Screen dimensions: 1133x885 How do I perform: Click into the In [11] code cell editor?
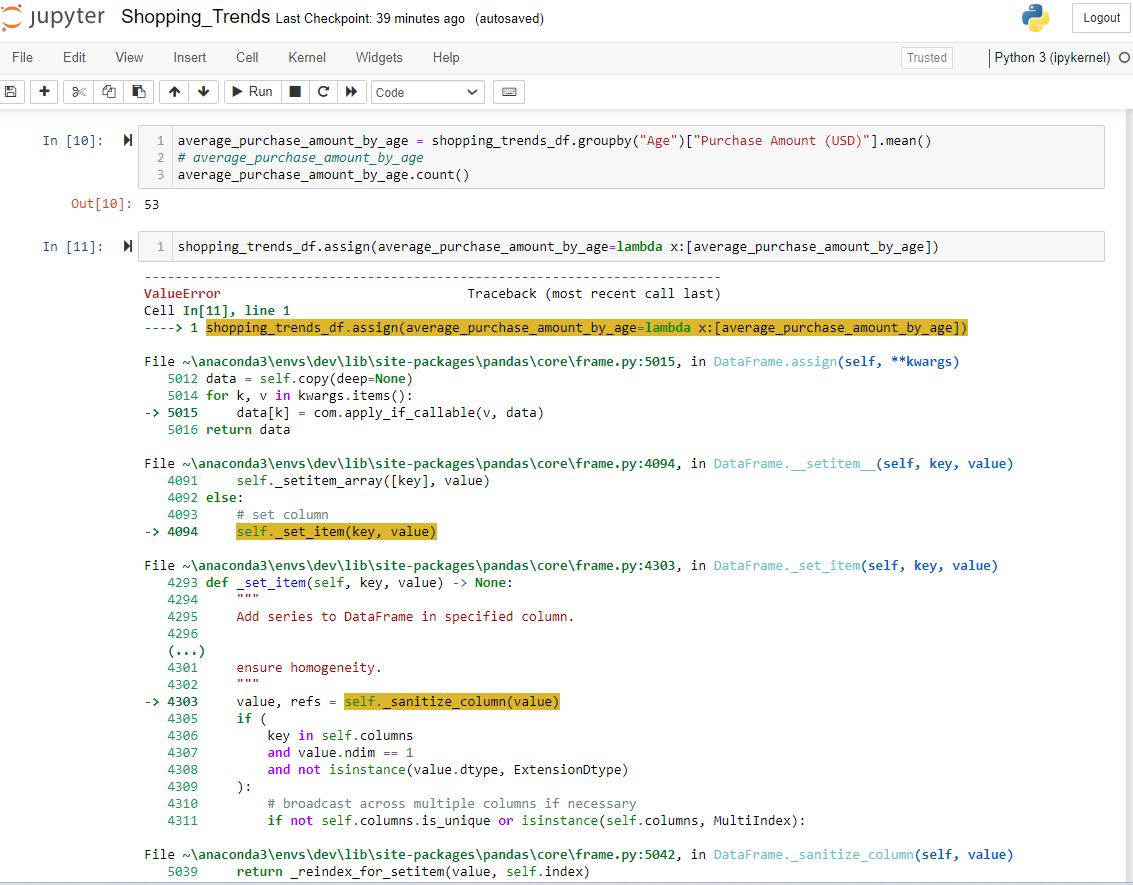point(621,246)
